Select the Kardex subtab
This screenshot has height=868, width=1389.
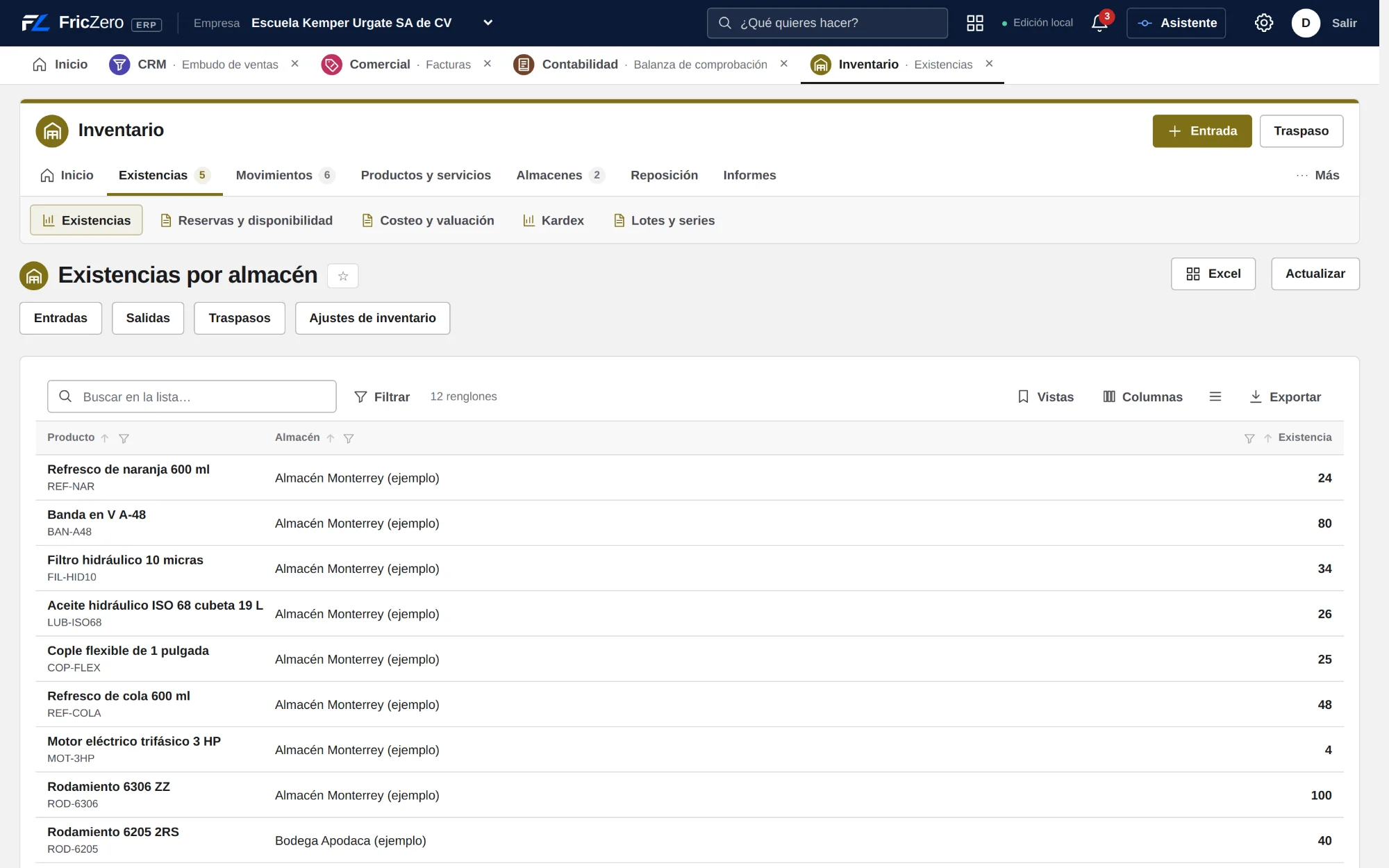click(x=554, y=220)
